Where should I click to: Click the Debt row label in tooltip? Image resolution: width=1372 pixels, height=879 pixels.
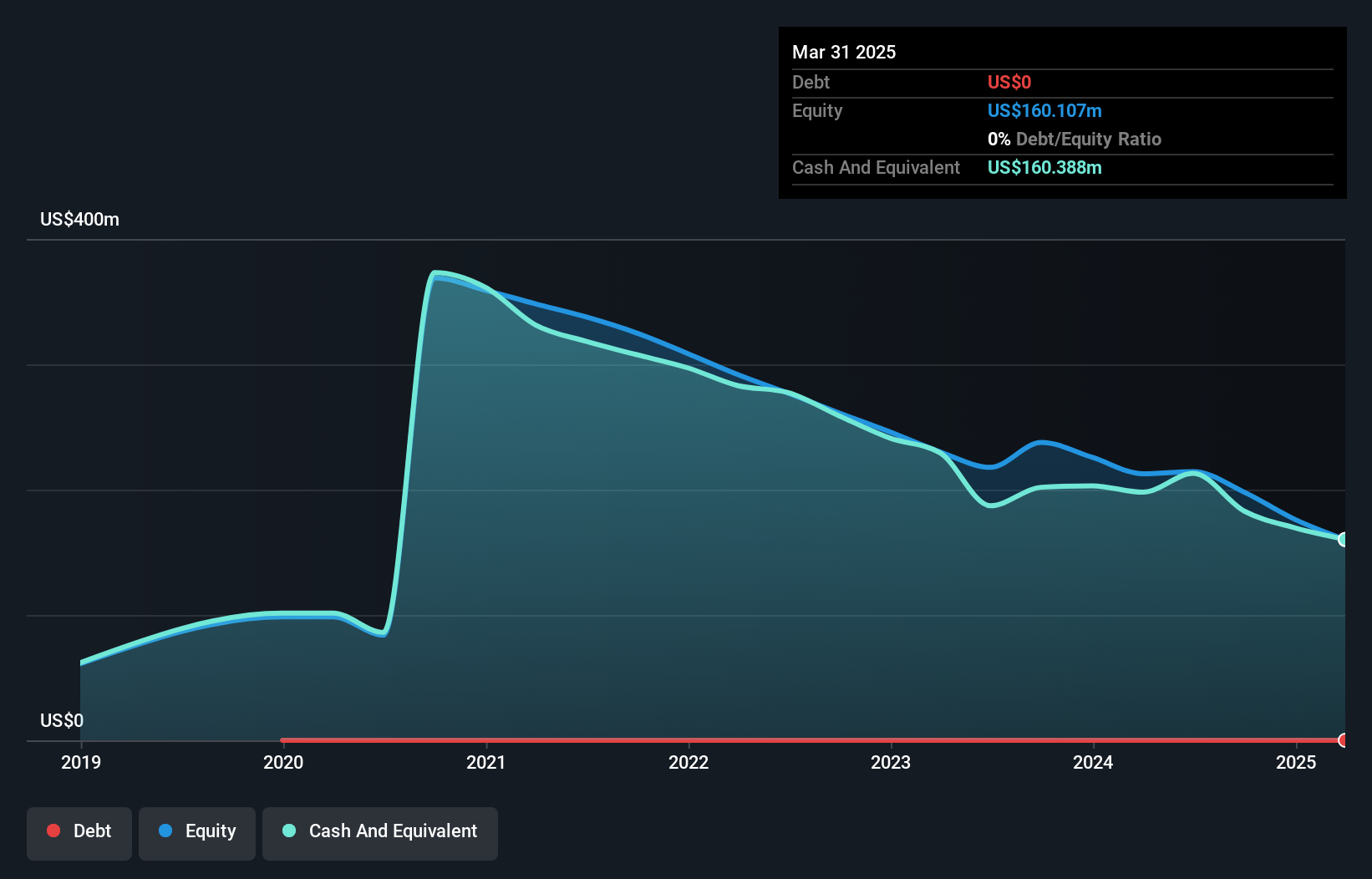(810, 82)
